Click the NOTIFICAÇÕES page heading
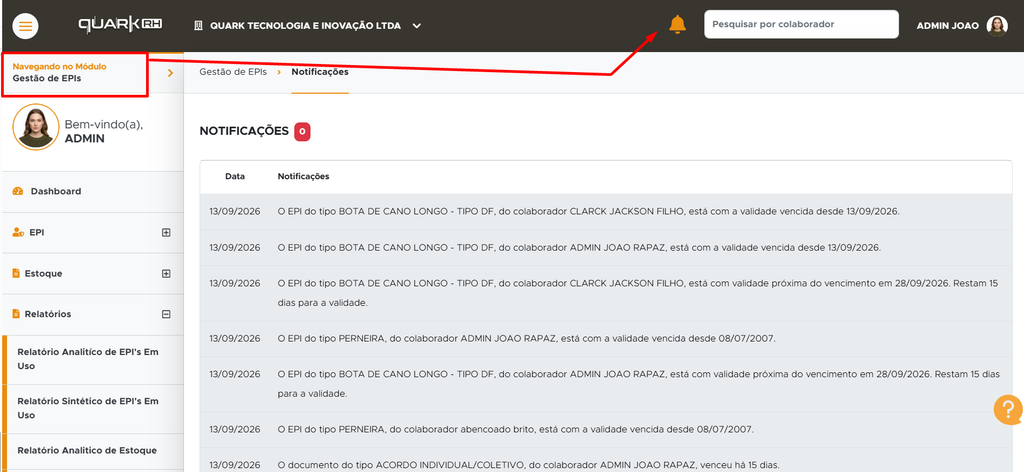Viewport: 1024px width, 472px height. [244, 131]
